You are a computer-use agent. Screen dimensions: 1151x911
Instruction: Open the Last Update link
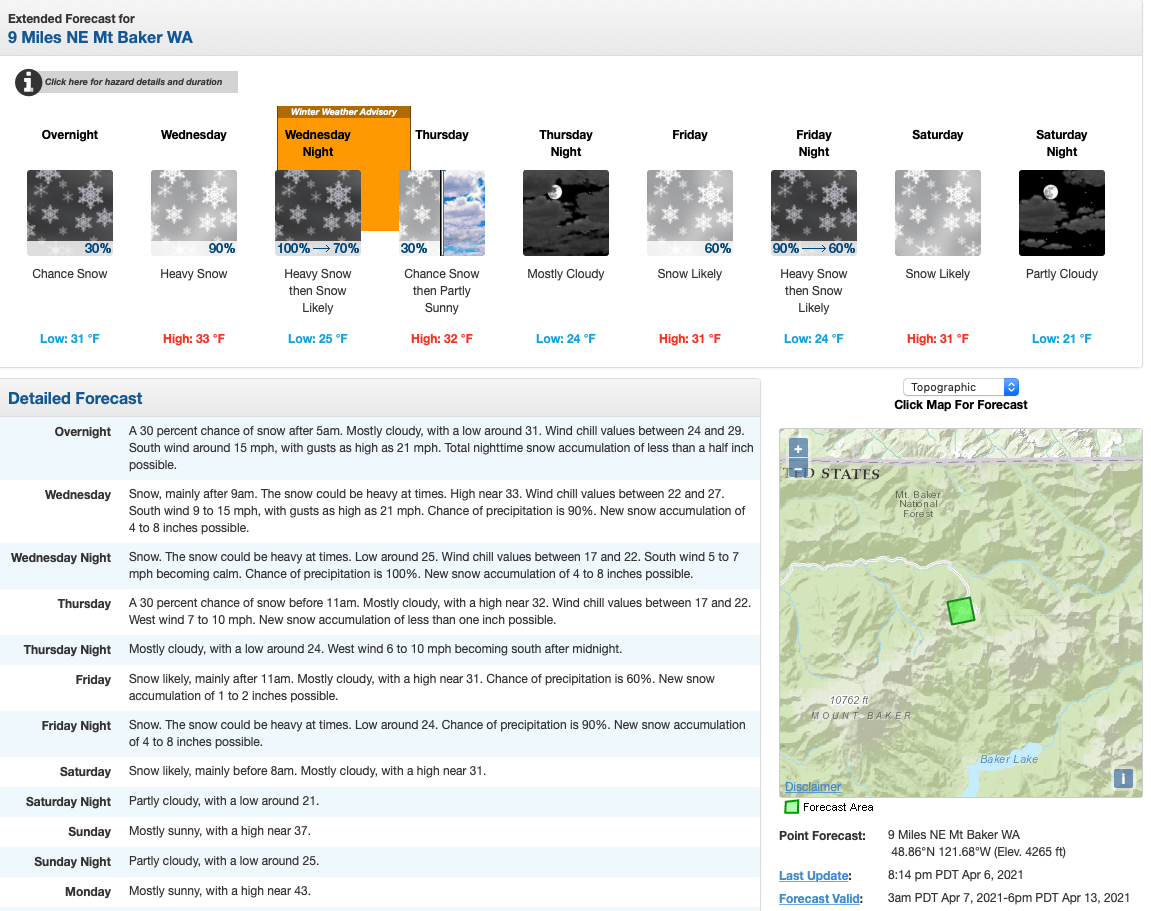814,876
